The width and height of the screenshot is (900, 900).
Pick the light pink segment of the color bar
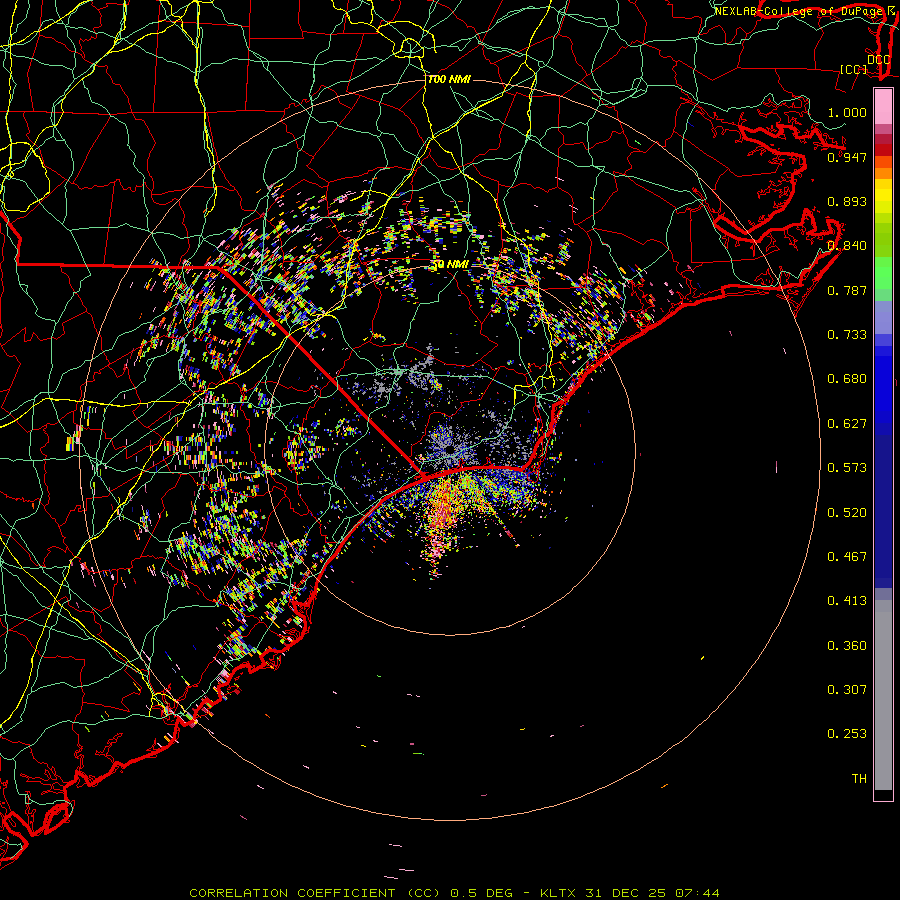883,107
